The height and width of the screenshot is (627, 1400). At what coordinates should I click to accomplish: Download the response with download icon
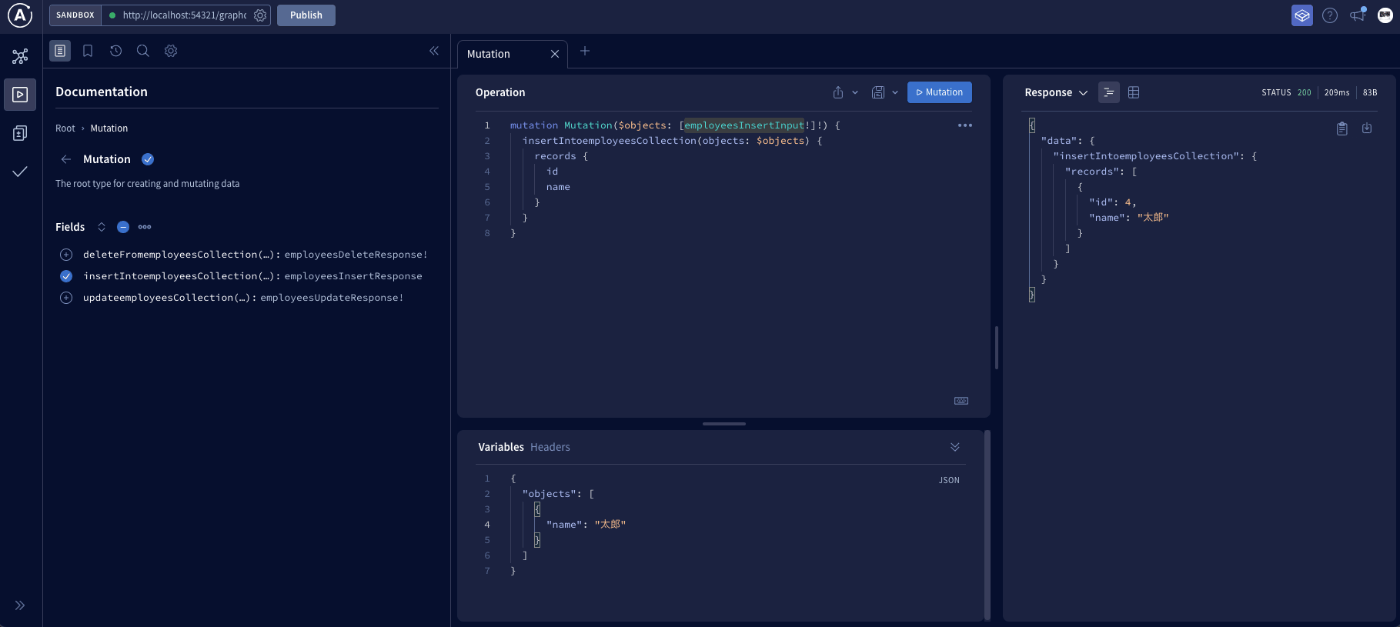[x=1367, y=128]
